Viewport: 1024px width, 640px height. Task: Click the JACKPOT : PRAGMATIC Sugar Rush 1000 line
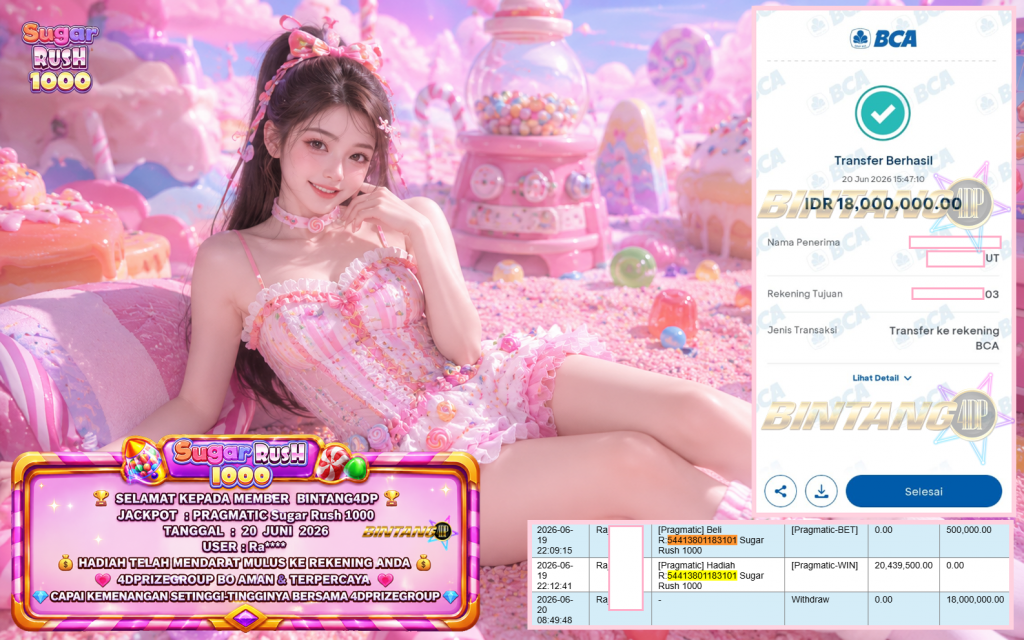(x=246, y=515)
